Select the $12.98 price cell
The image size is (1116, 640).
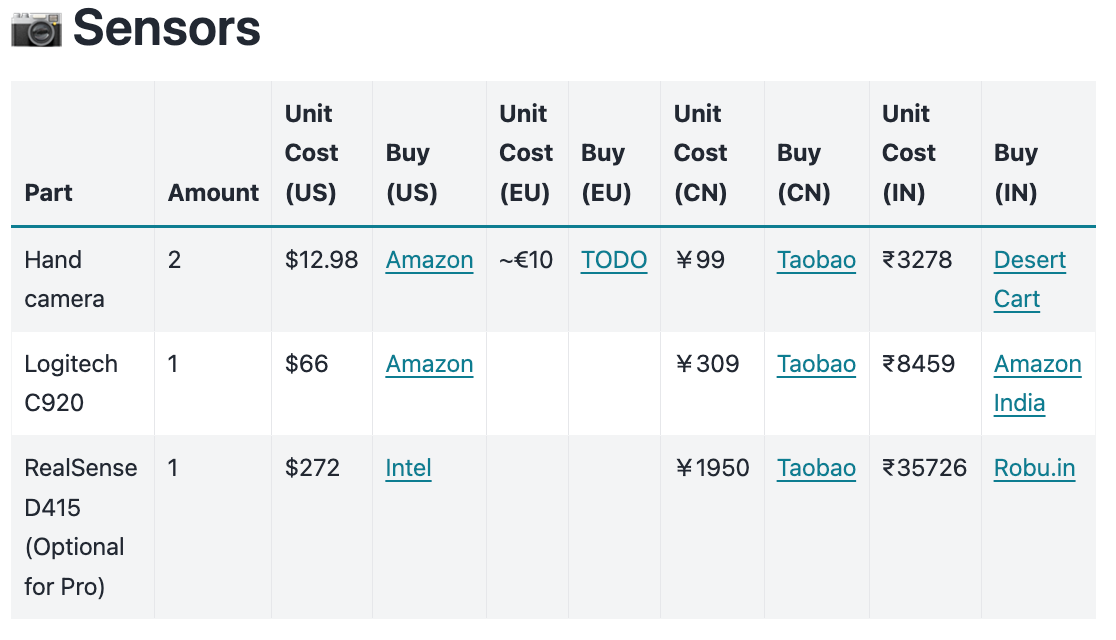[x=321, y=260]
